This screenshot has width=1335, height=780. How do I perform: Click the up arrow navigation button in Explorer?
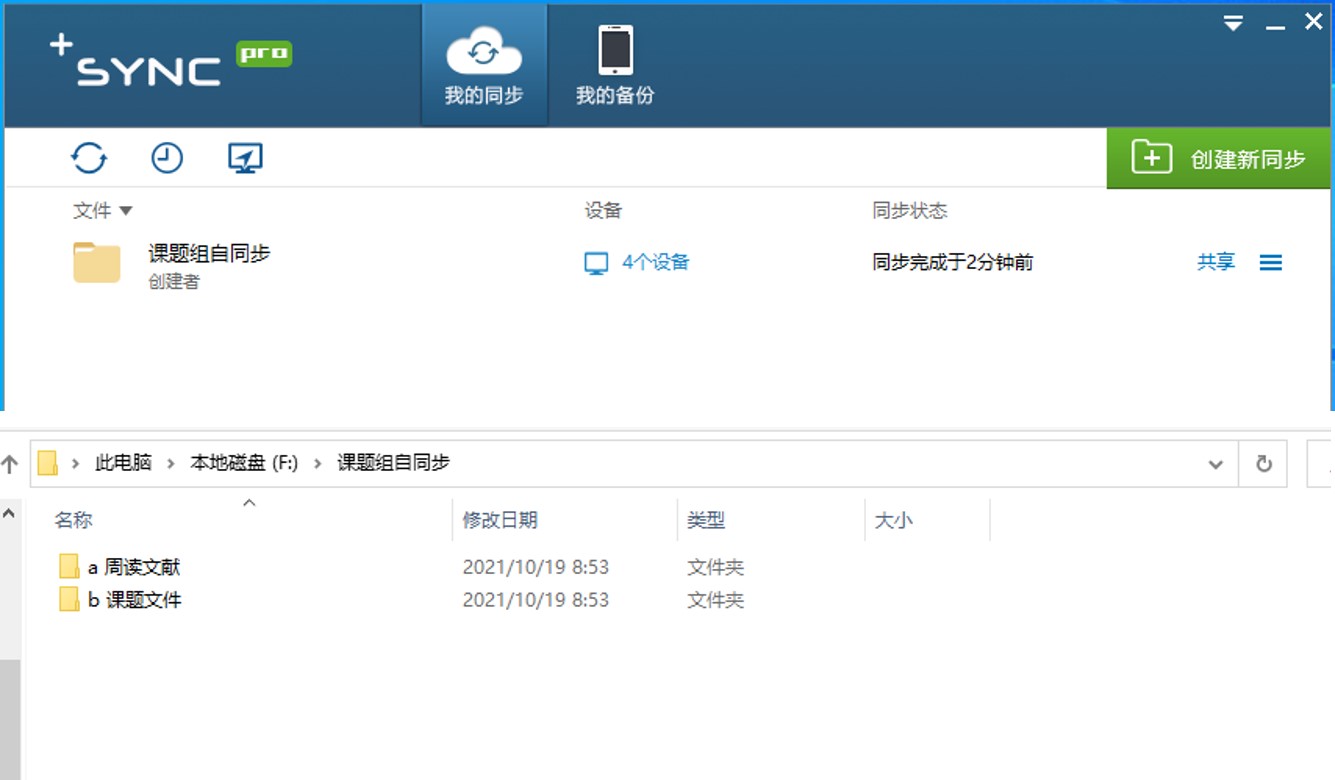10,464
